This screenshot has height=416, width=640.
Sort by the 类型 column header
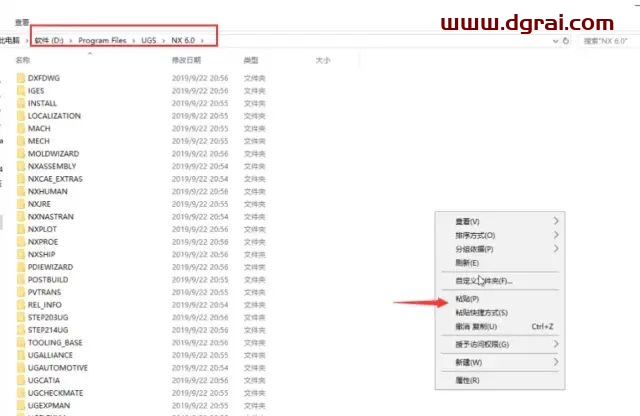(x=251, y=60)
